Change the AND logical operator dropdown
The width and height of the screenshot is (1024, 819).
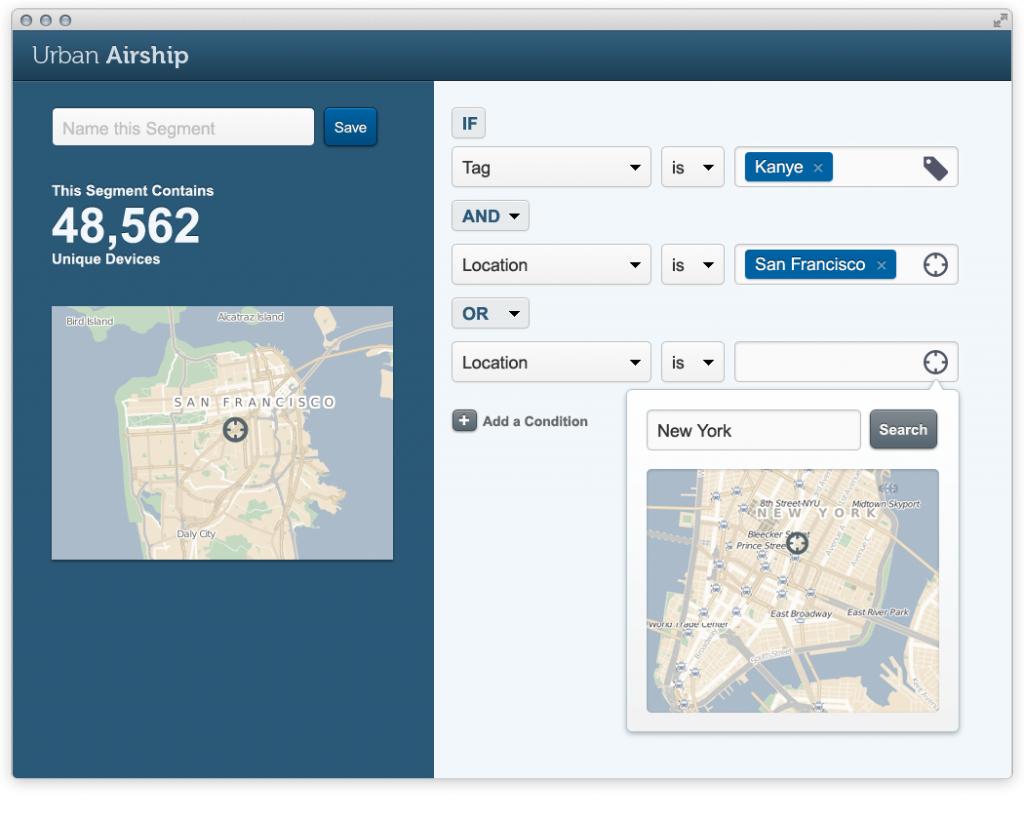coord(490,216)
